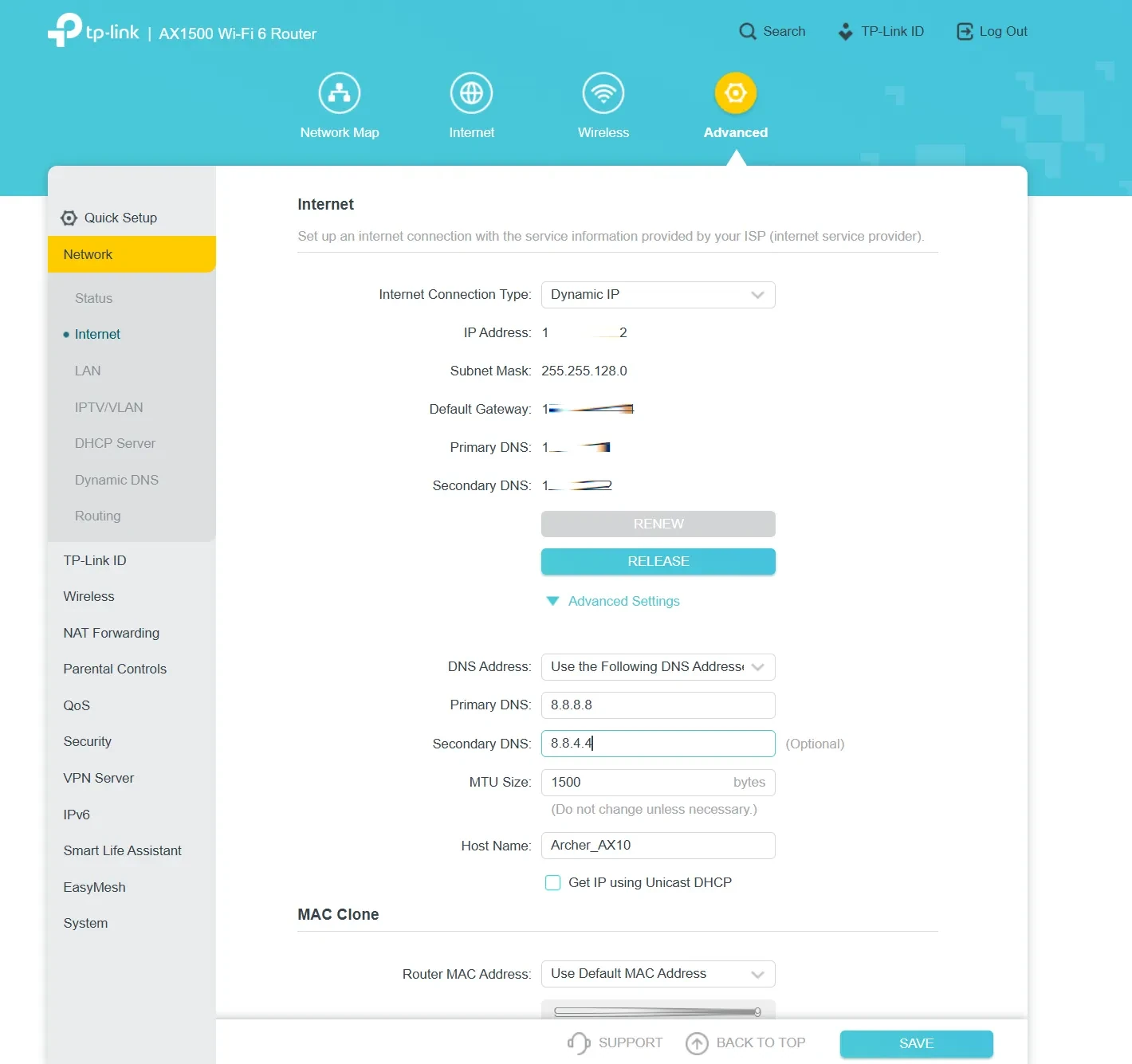Open TP-Link ID icon in header
Image resolution: width=1132 pixels, height=1064 pixels.
point(845,32)
